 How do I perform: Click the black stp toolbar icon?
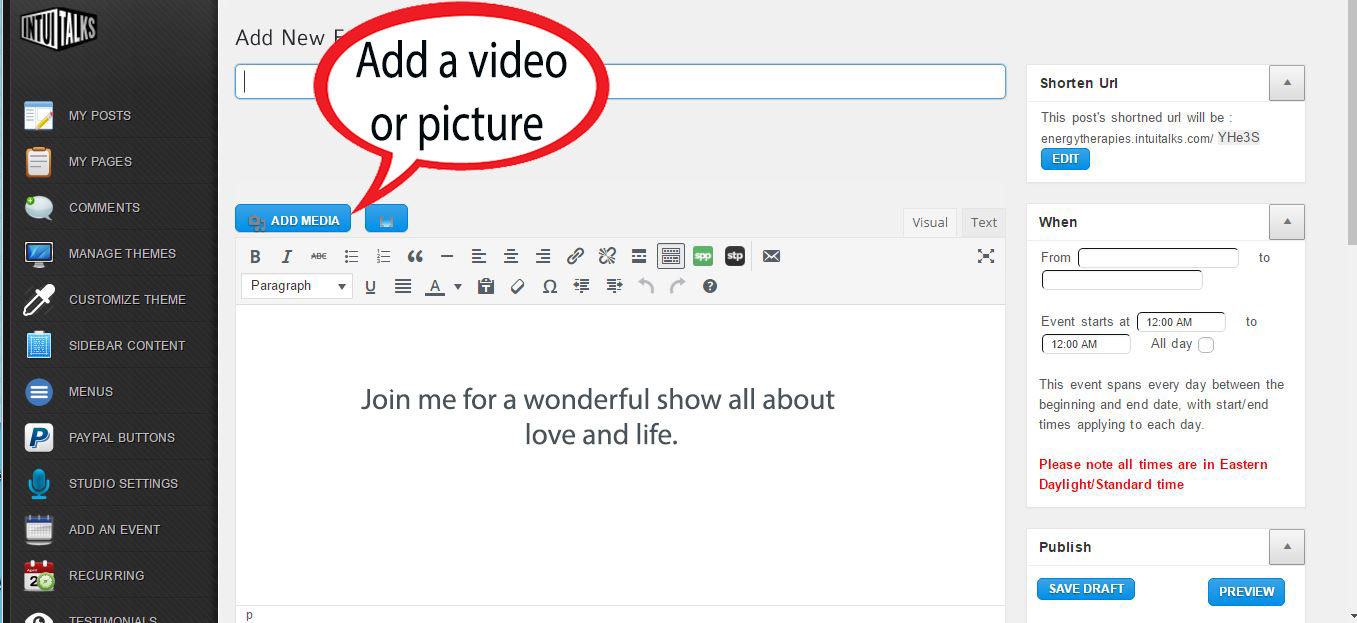pyautogui.click(x=735, y=256)
